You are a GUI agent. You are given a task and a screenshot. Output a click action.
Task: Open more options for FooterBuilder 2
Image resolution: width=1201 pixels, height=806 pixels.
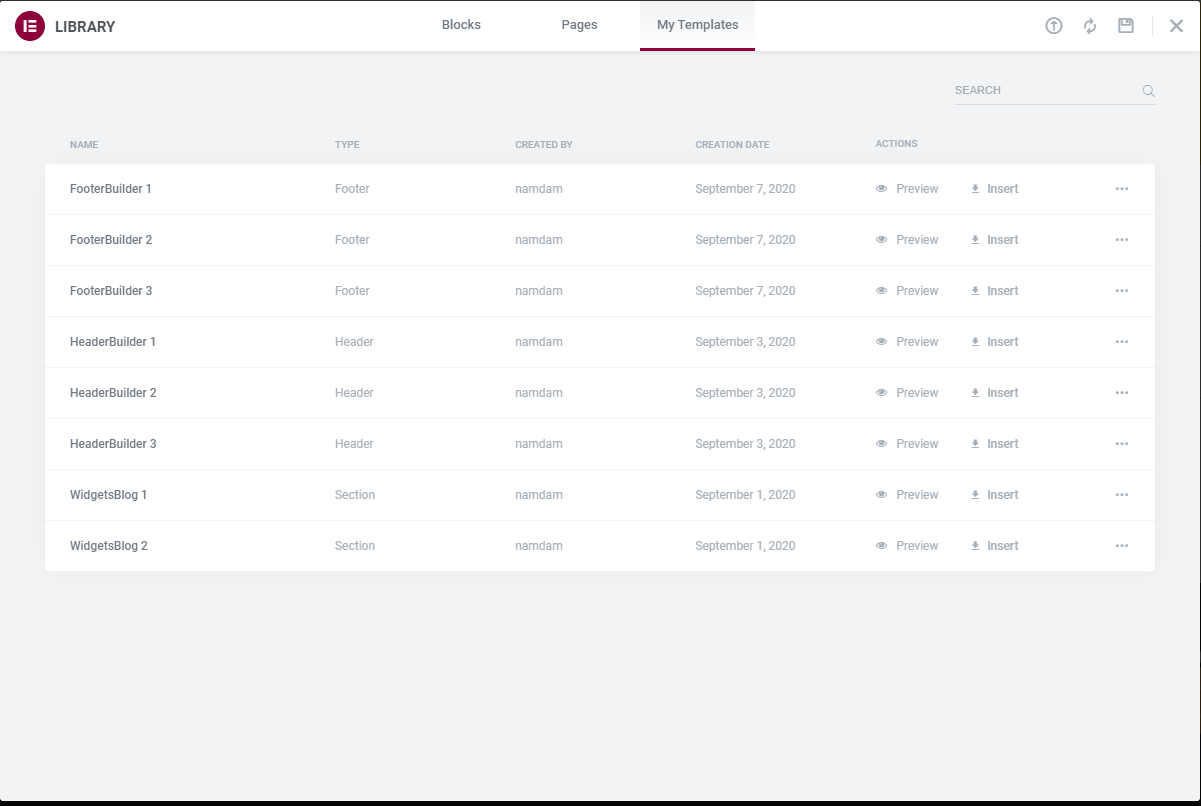click(x=1122, y=240)
